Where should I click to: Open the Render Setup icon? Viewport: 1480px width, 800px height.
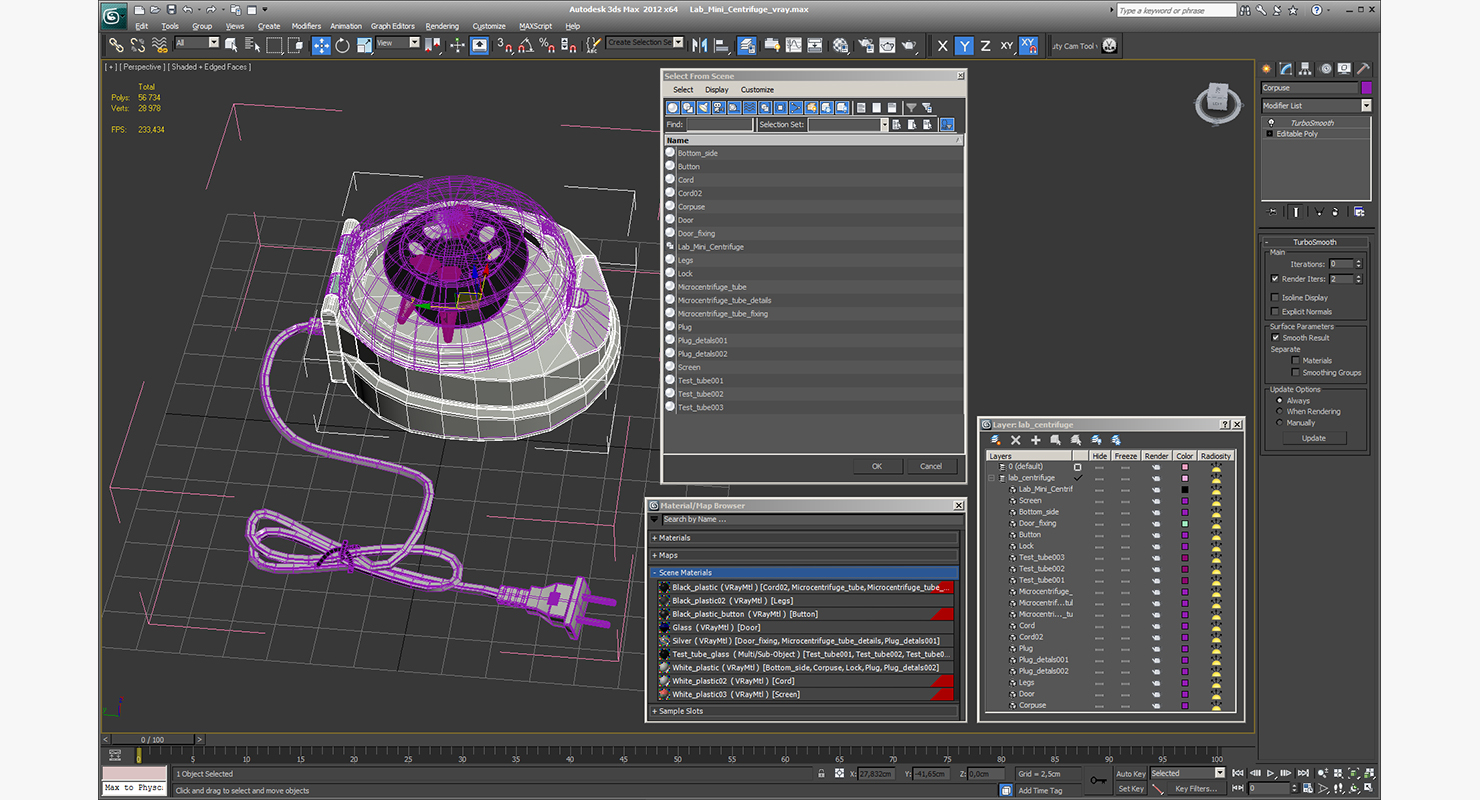coord(865,45)
